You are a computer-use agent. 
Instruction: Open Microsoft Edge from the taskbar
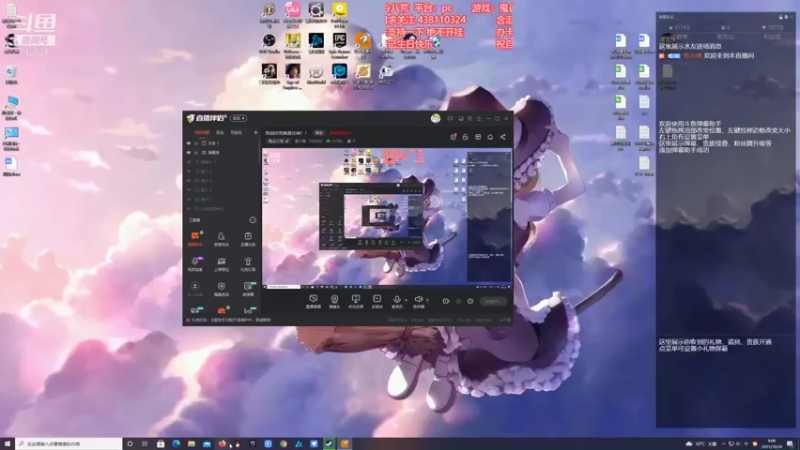[x=176, y=444]
